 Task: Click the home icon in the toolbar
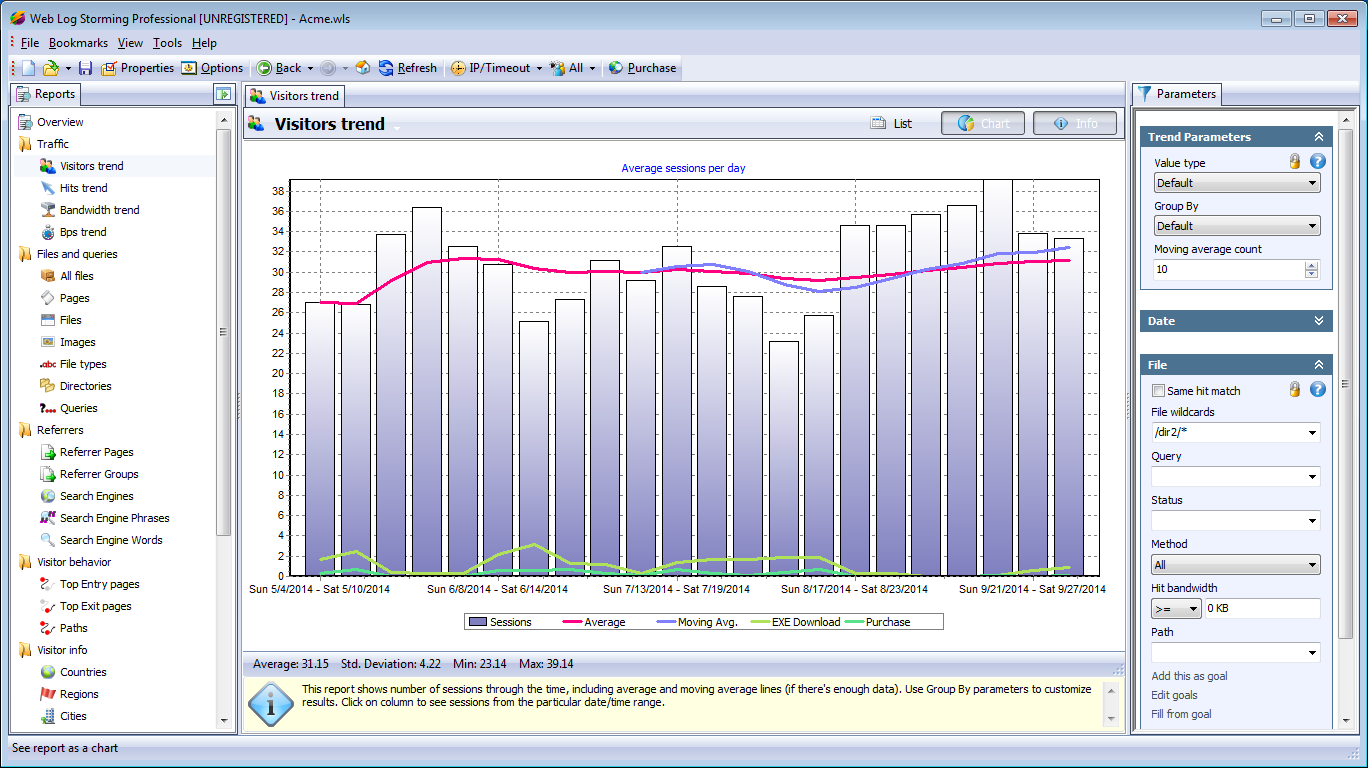pyautogui.click(x=363, y=68)
